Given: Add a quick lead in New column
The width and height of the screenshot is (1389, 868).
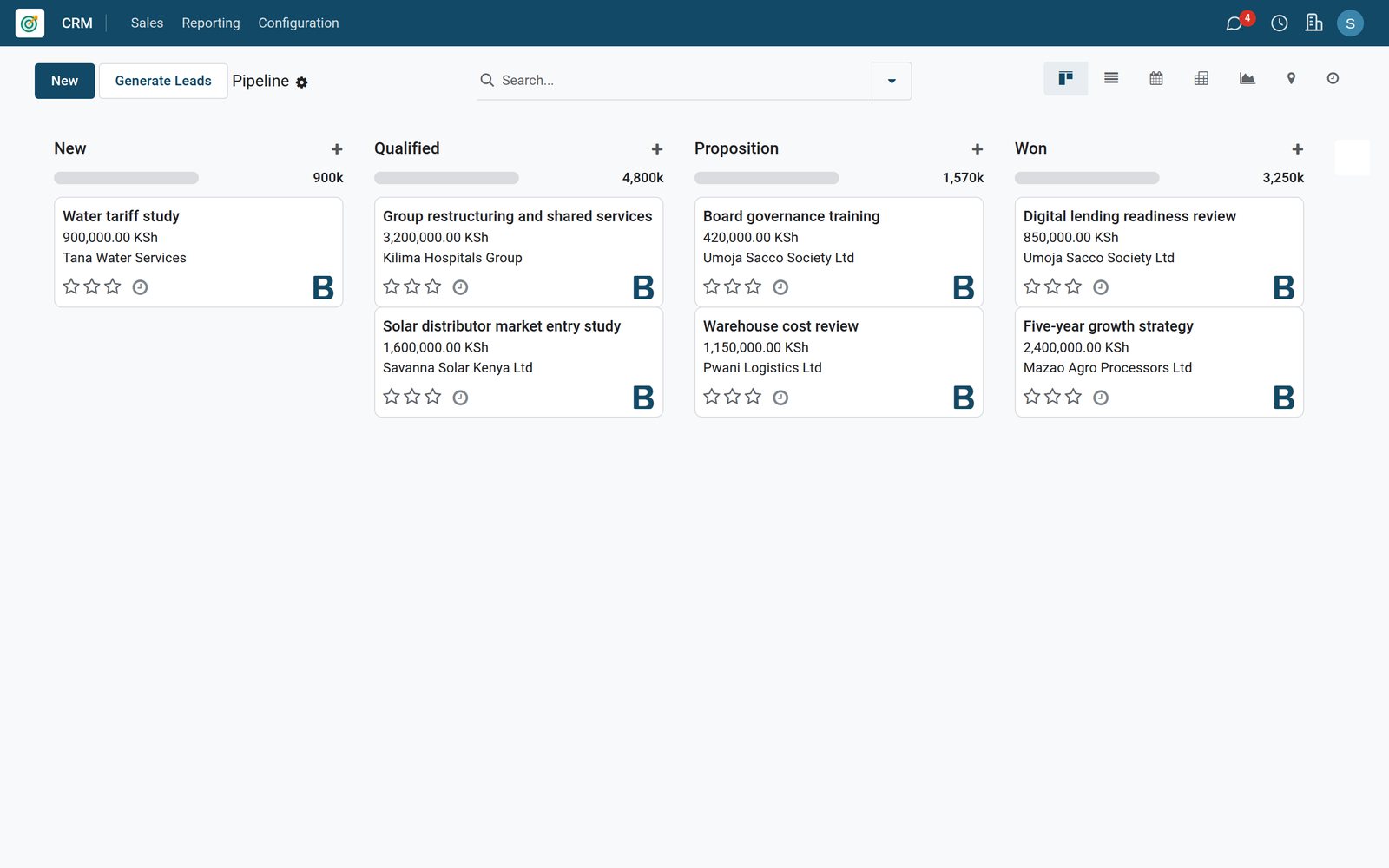Looking at the screenshot, I should coord(337,149).
